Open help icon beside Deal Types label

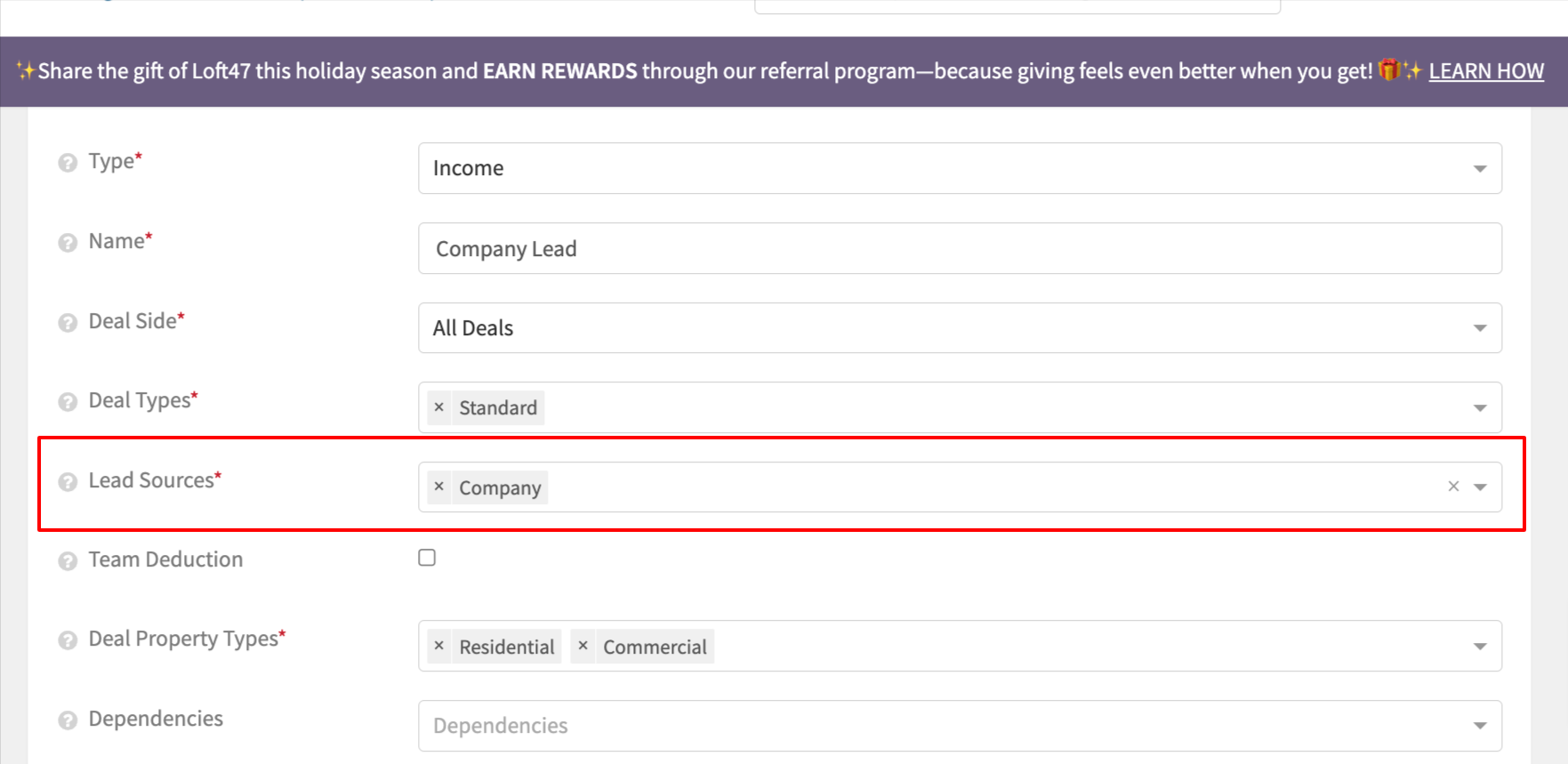coord(68,402)
